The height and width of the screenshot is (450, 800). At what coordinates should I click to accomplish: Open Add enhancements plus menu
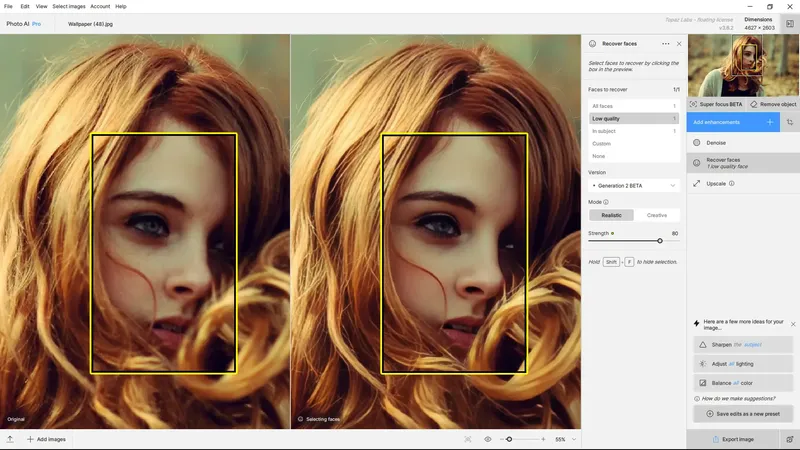(x=770, y=122)
